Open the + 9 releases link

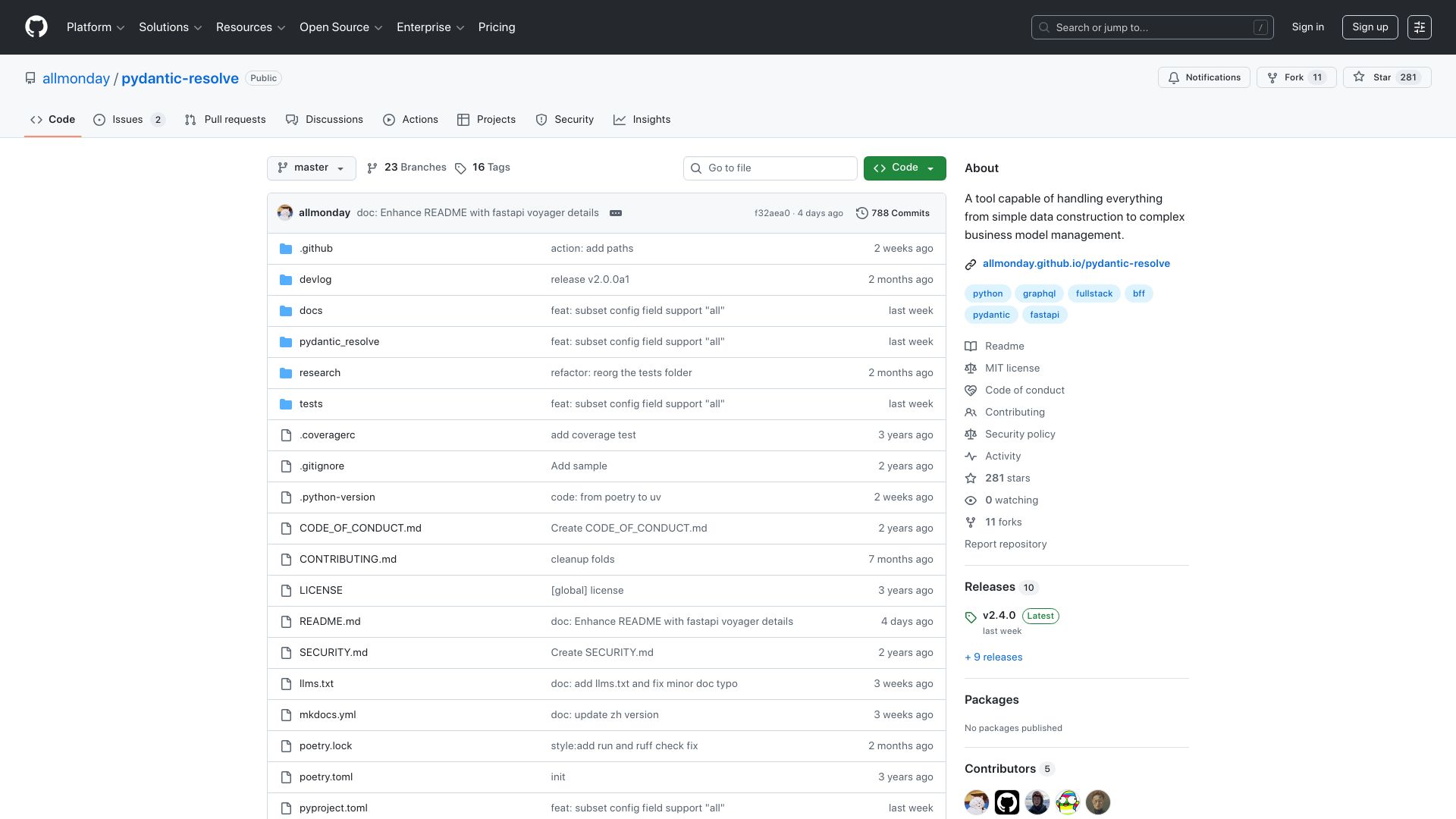click(x=993, y=657)
